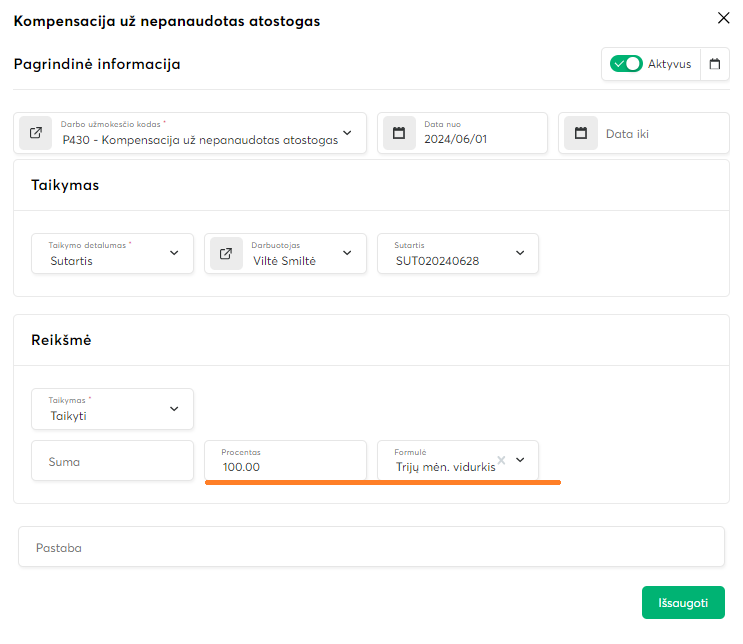
Task: Toggle the Aktyvus switch
Action: pyautogui.click(x=627, y=64)
